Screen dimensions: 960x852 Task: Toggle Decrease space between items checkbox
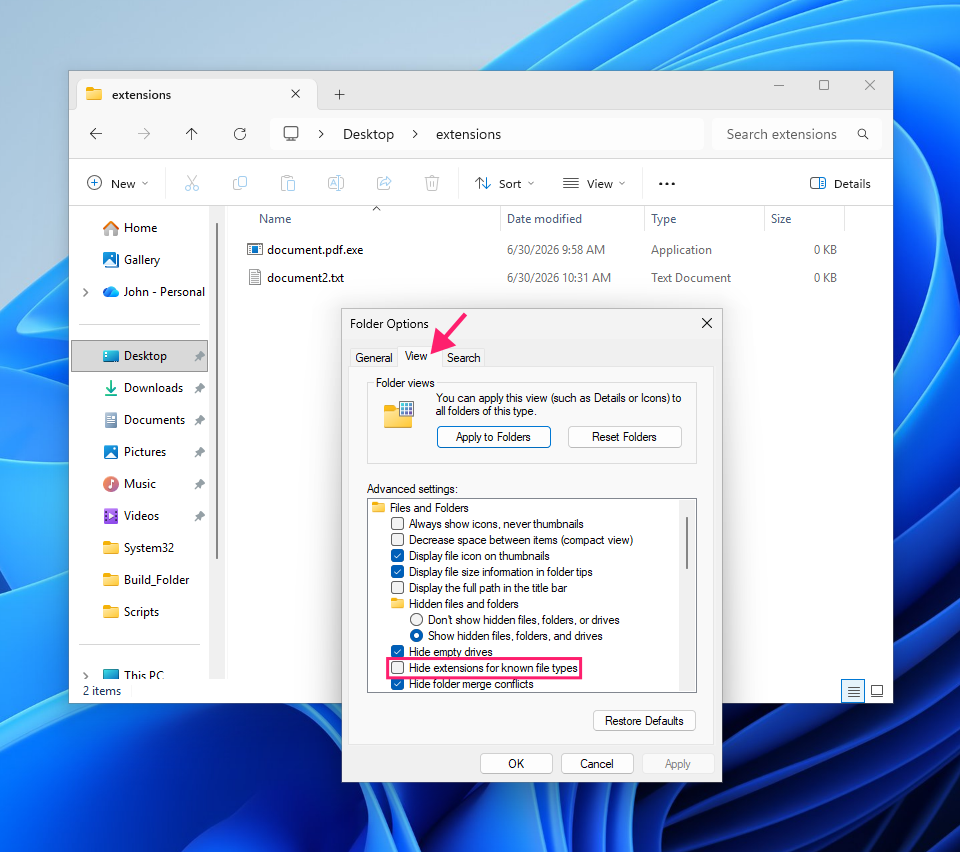397,540
